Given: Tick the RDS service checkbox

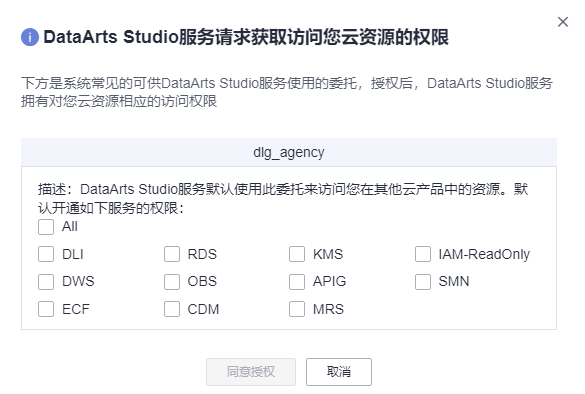Looking at the screenshot, I should (172, 254).
